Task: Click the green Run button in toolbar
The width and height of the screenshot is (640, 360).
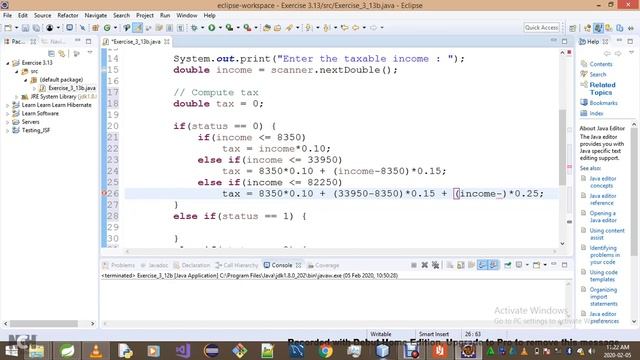Action: [x=211, y=28]
